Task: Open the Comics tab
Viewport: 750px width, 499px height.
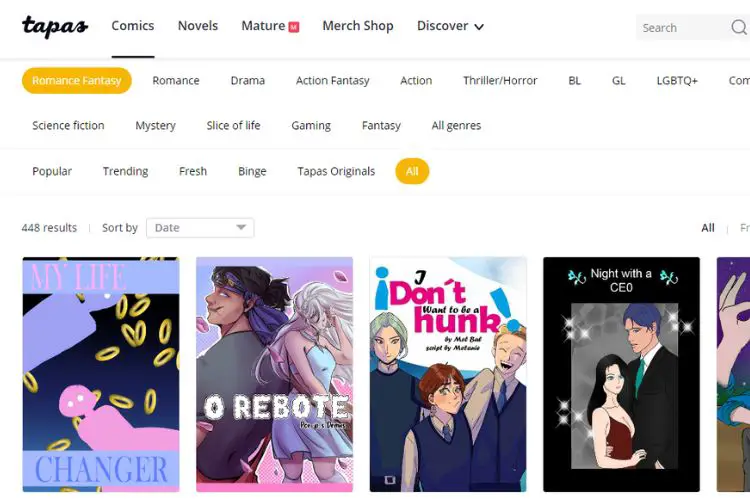Action: tap(132, 26)
